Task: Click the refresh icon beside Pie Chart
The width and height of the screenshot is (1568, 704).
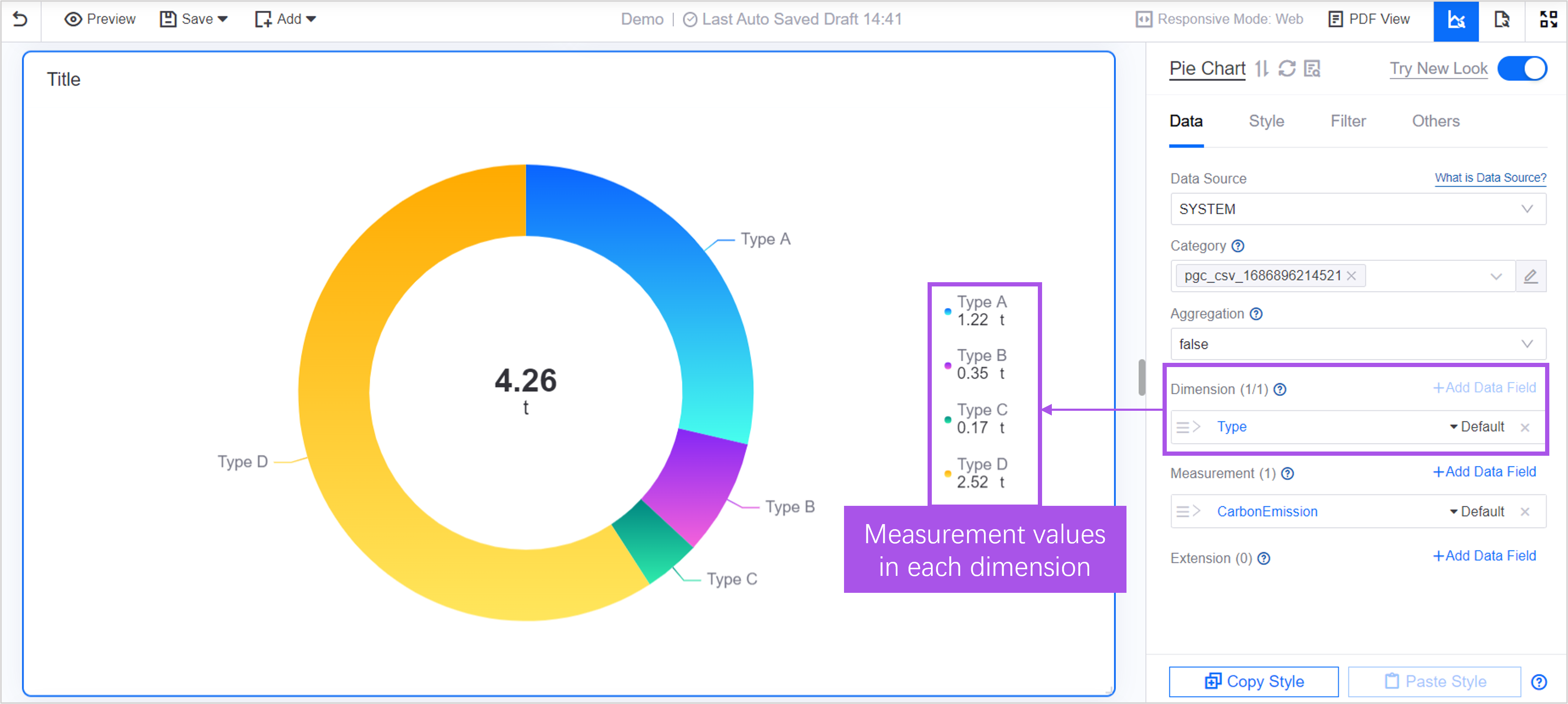Action: click(x=1287, y=69)
